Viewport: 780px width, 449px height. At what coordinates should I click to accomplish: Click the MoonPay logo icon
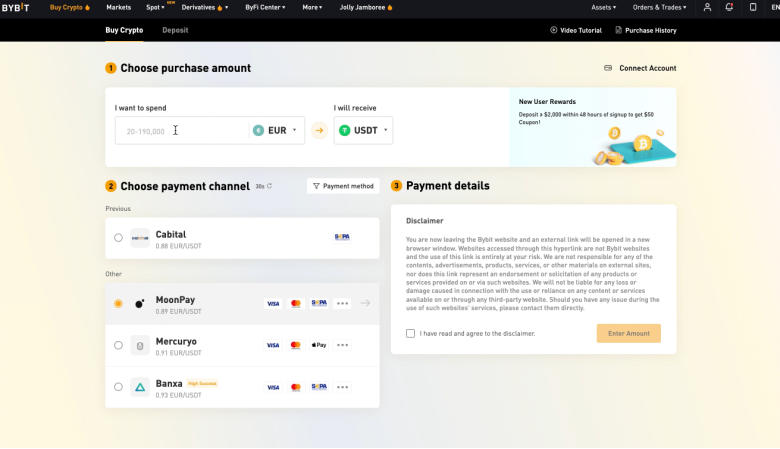point(140,303)
